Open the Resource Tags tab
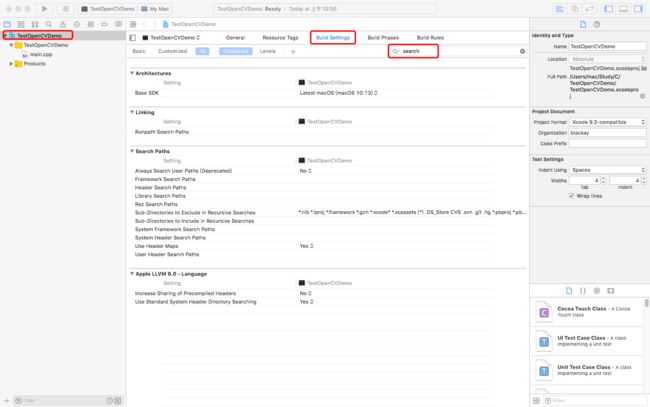Screen dimensions: 650x407 tap(281, 38)
